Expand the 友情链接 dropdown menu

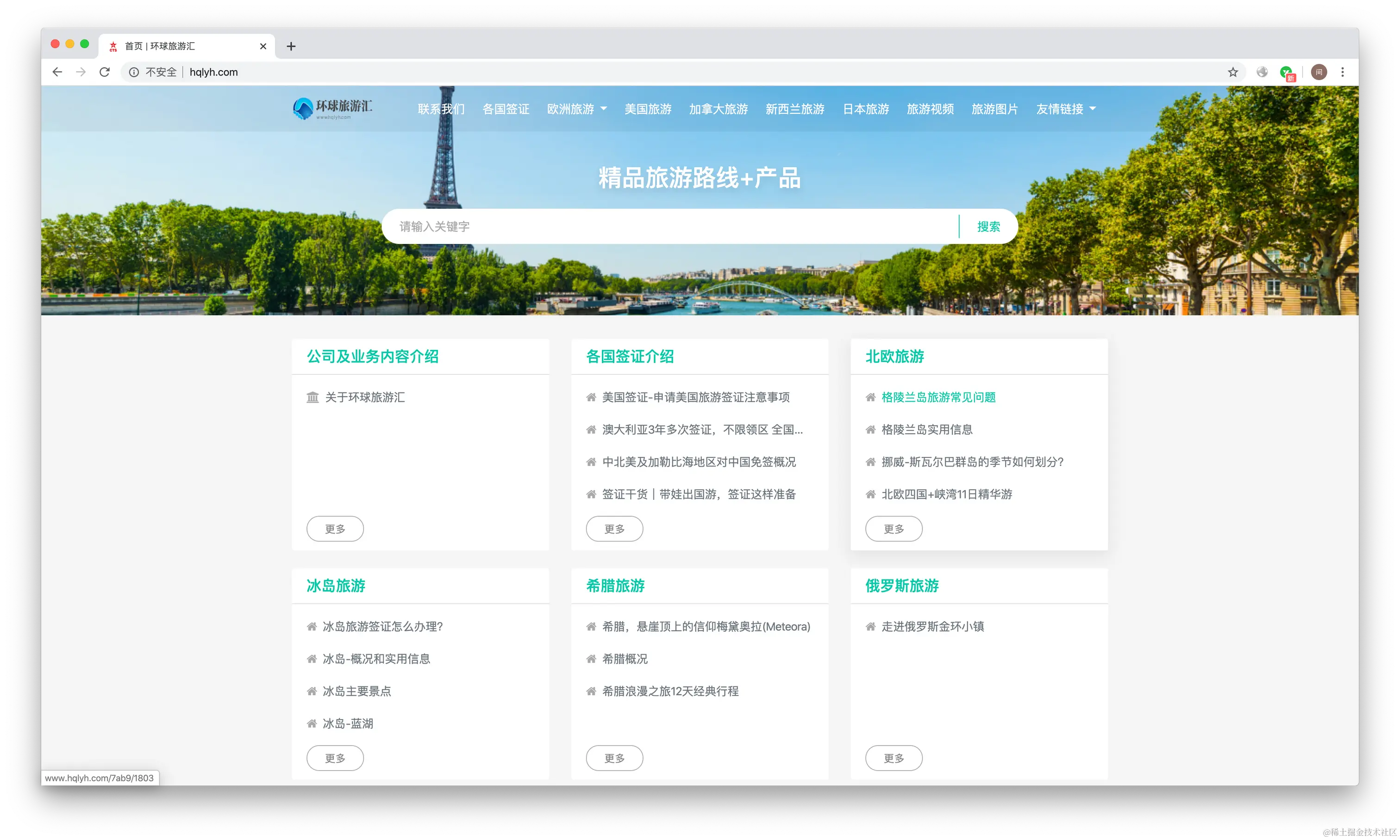click(x=1065, y=109)
